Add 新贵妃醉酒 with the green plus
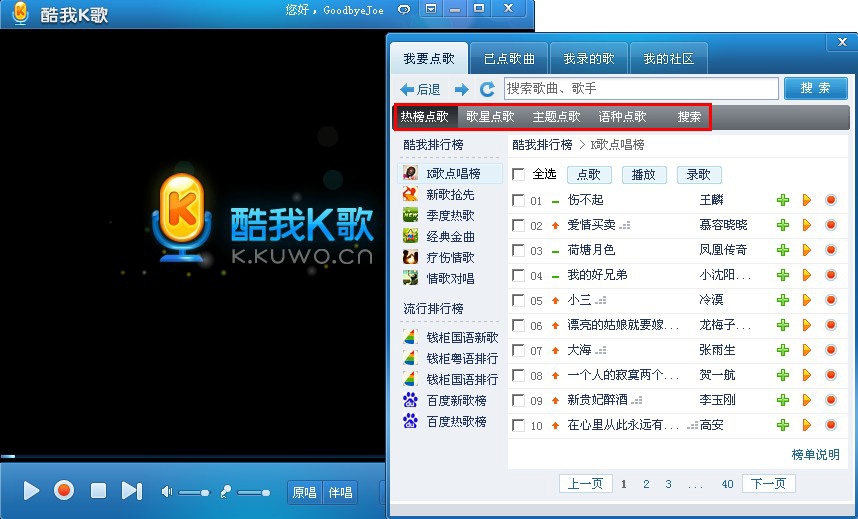Image resolution: width=858 pixels, height=519 pixels. pos(783,400)
